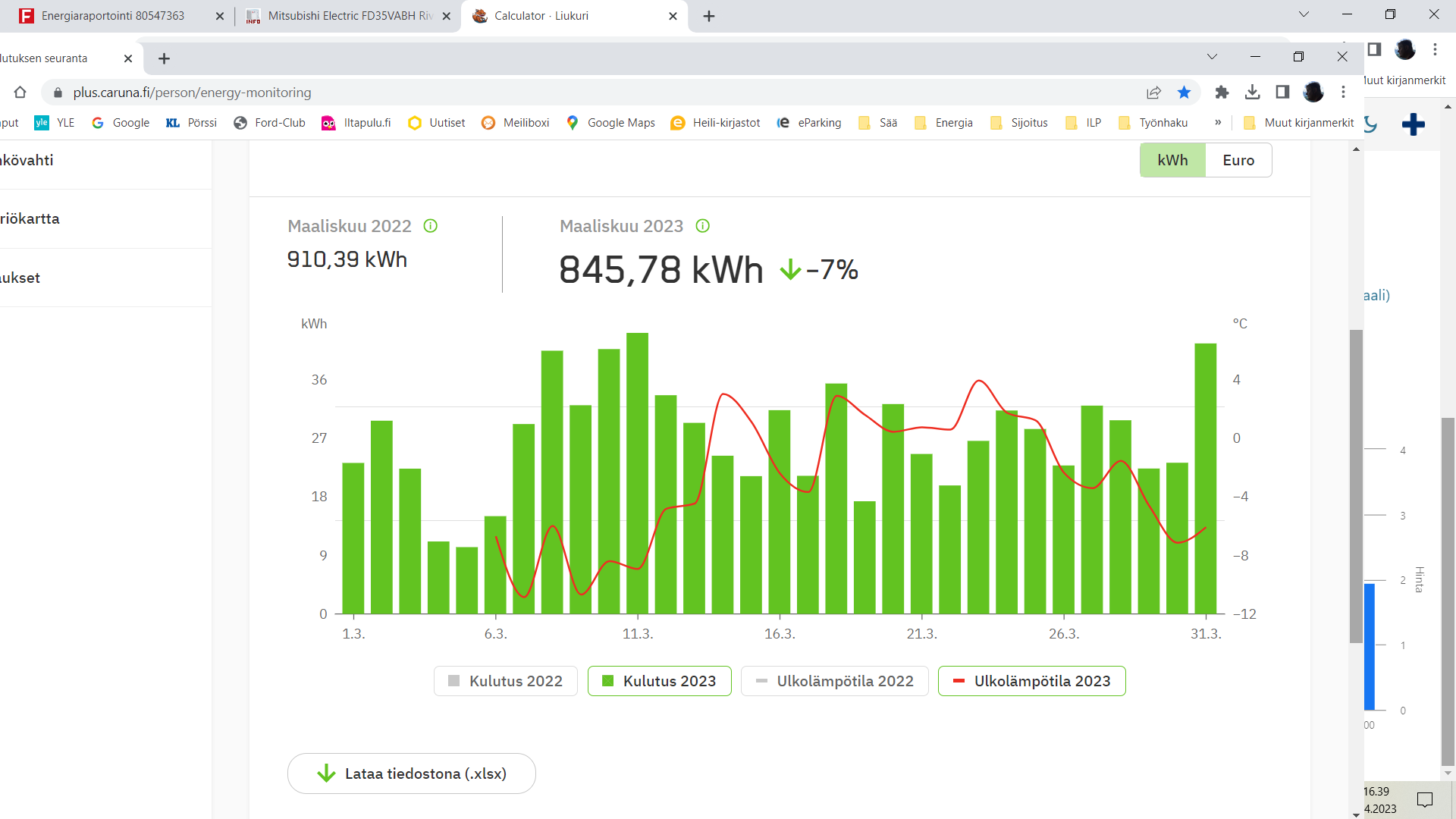Toggle Ulkolämpötila 2023 legend series
Screen dimensions: 1456x819
[x=1031, y=681]
